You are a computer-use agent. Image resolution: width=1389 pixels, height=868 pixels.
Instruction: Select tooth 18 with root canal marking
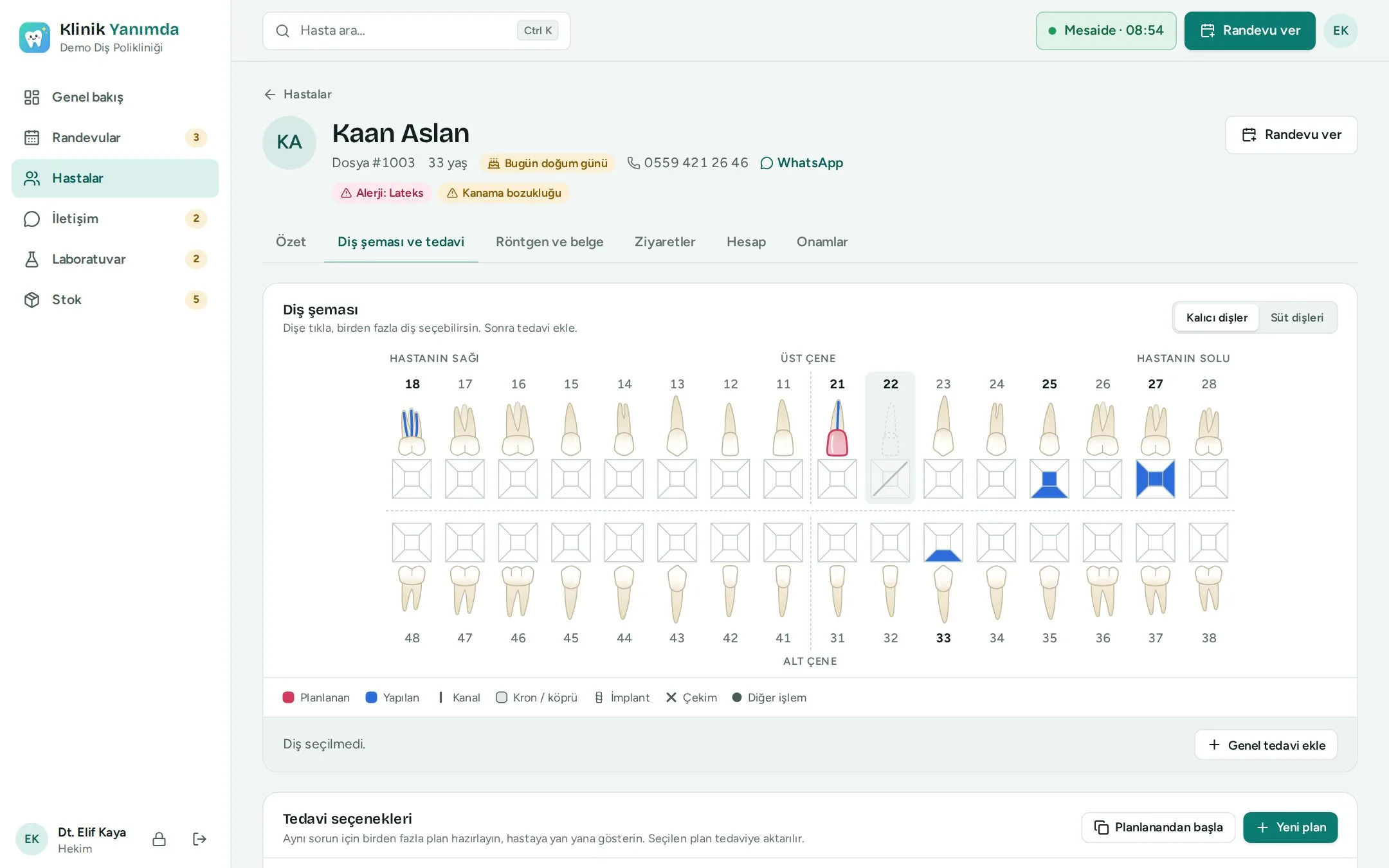(x=412, y=431)
